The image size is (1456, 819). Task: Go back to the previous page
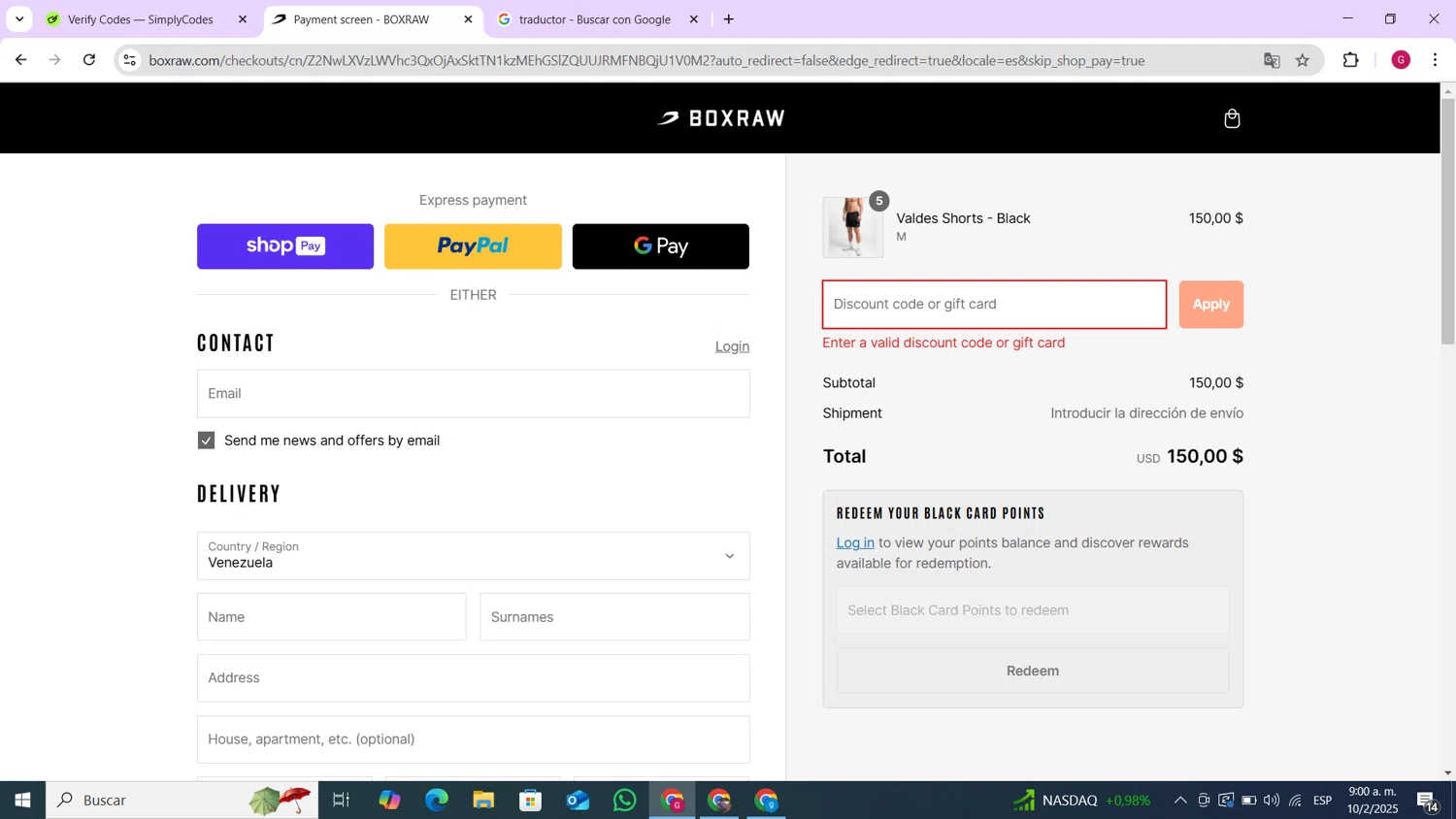20,60
